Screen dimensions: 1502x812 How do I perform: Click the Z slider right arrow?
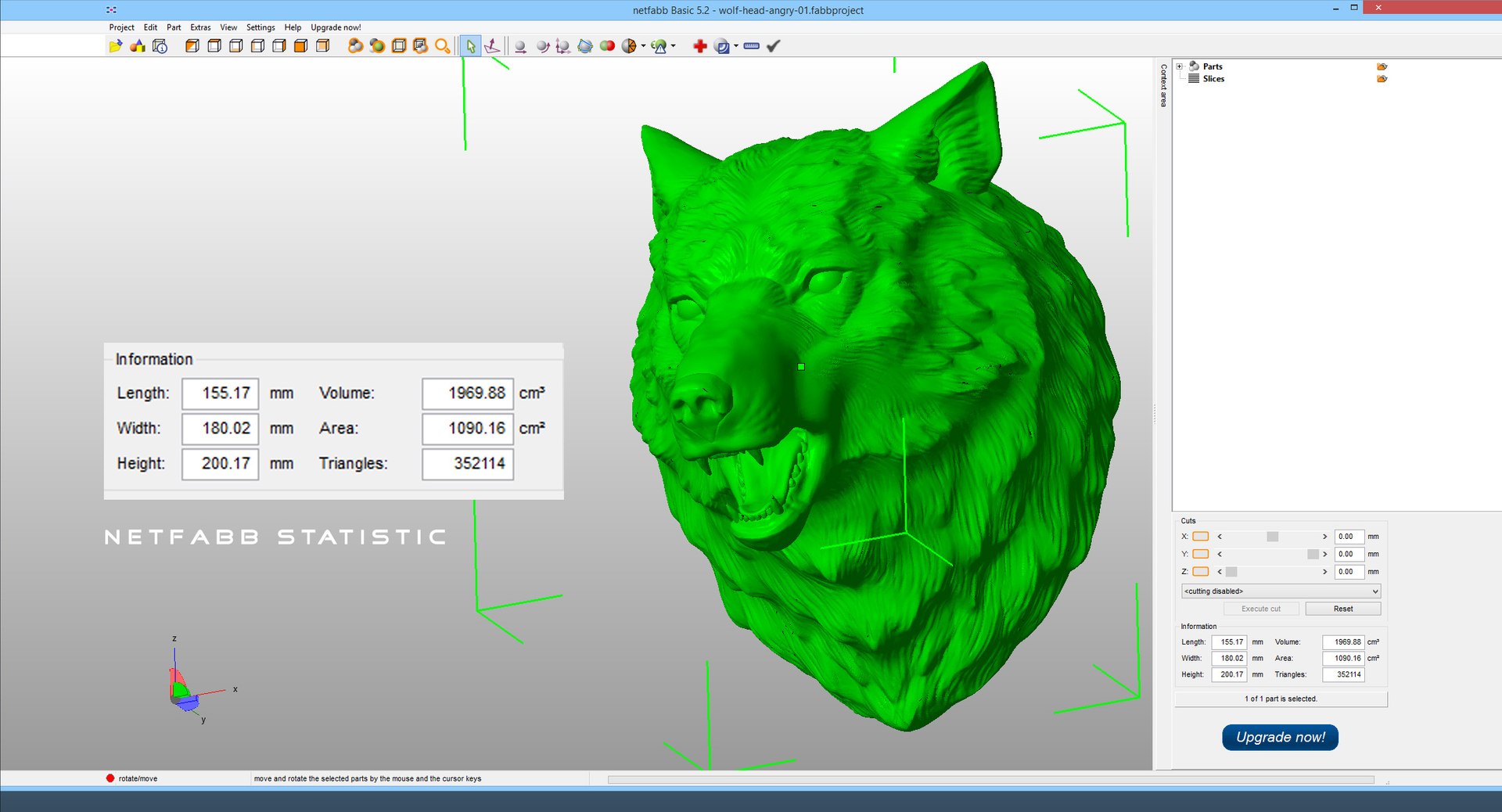point(1324,572)
